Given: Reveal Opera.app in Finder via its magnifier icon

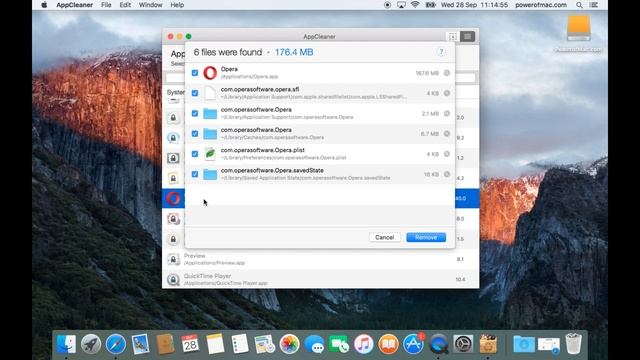Looking at the screenshot, I should point(447,73).
